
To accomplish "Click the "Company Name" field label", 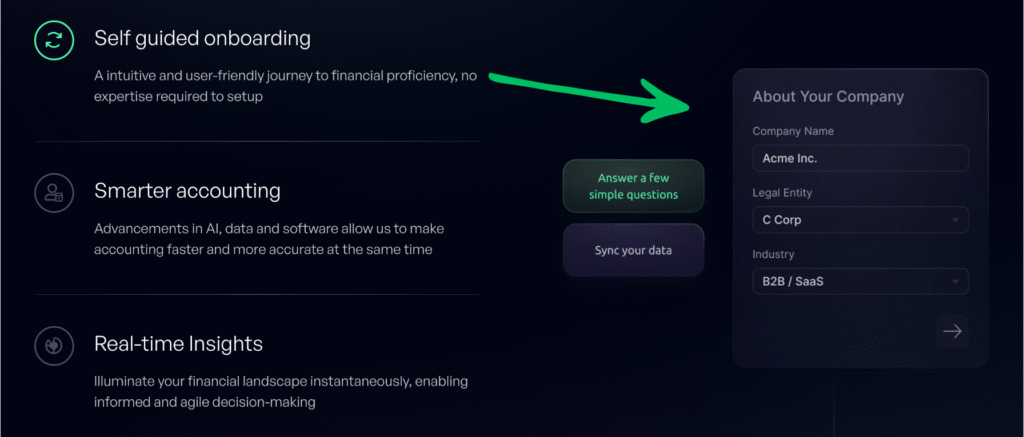I will tap(793, 131).
